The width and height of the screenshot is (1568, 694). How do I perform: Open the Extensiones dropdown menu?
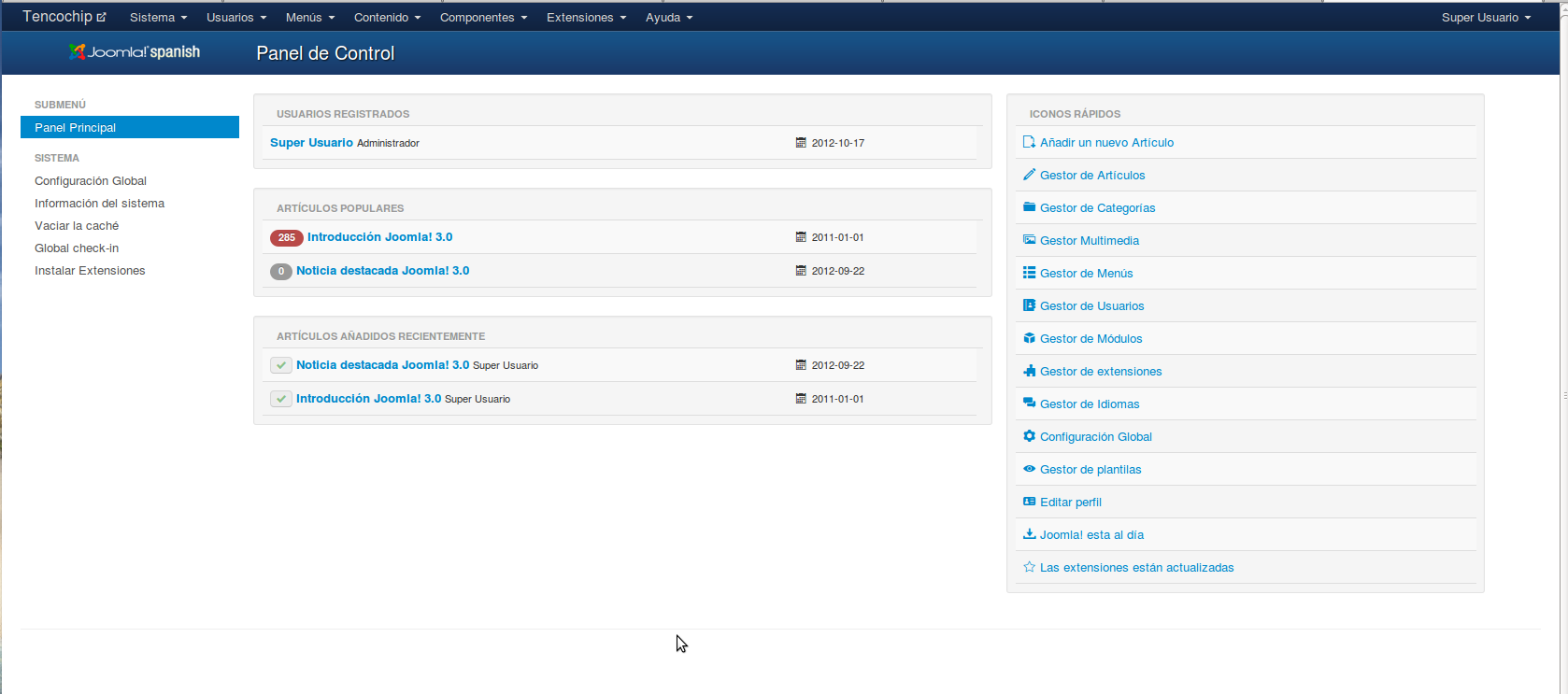click(586, 18)
